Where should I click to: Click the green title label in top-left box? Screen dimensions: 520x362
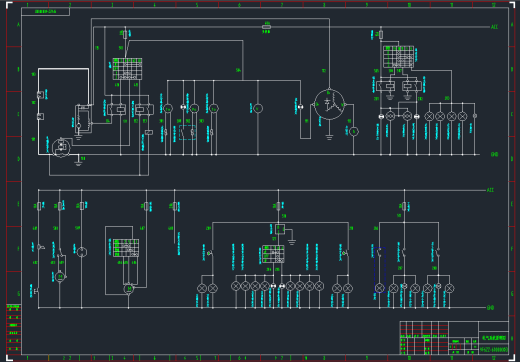(46, 12)
